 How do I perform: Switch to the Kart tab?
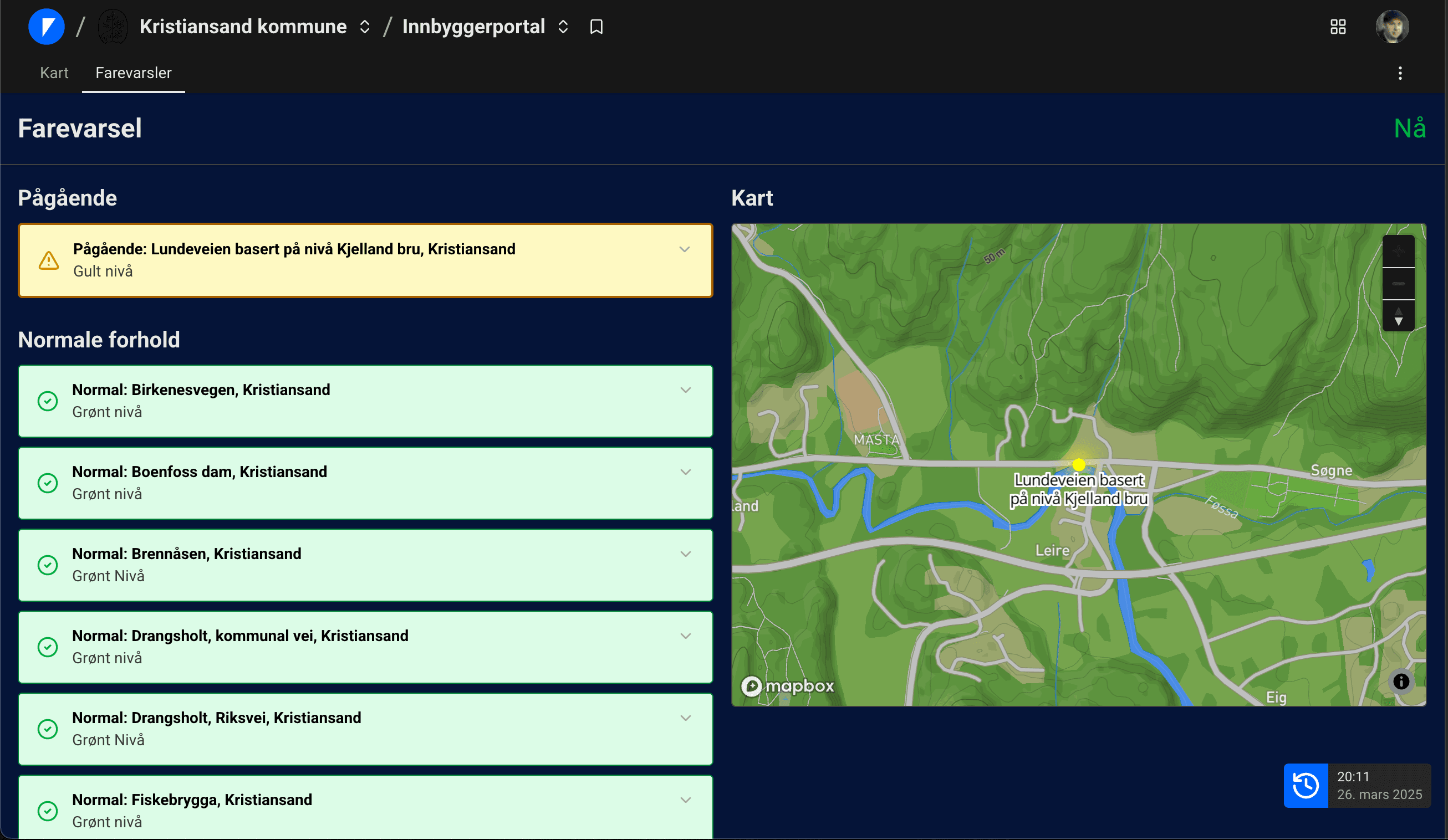54,73
